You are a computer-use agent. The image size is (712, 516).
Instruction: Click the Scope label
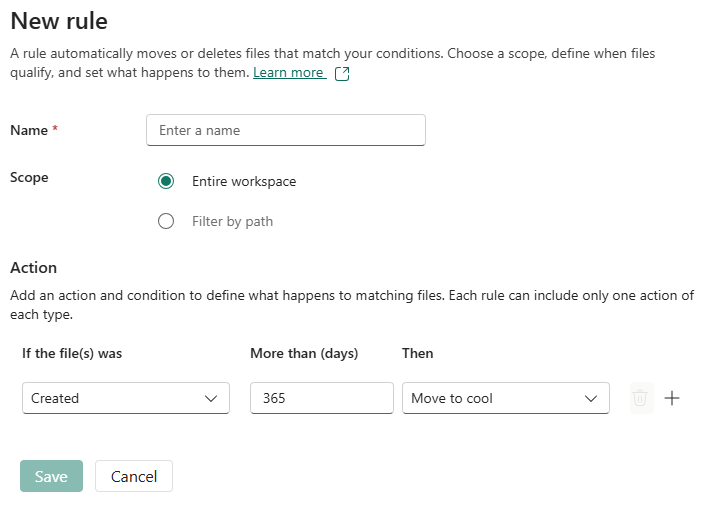[x=29, y=178]
